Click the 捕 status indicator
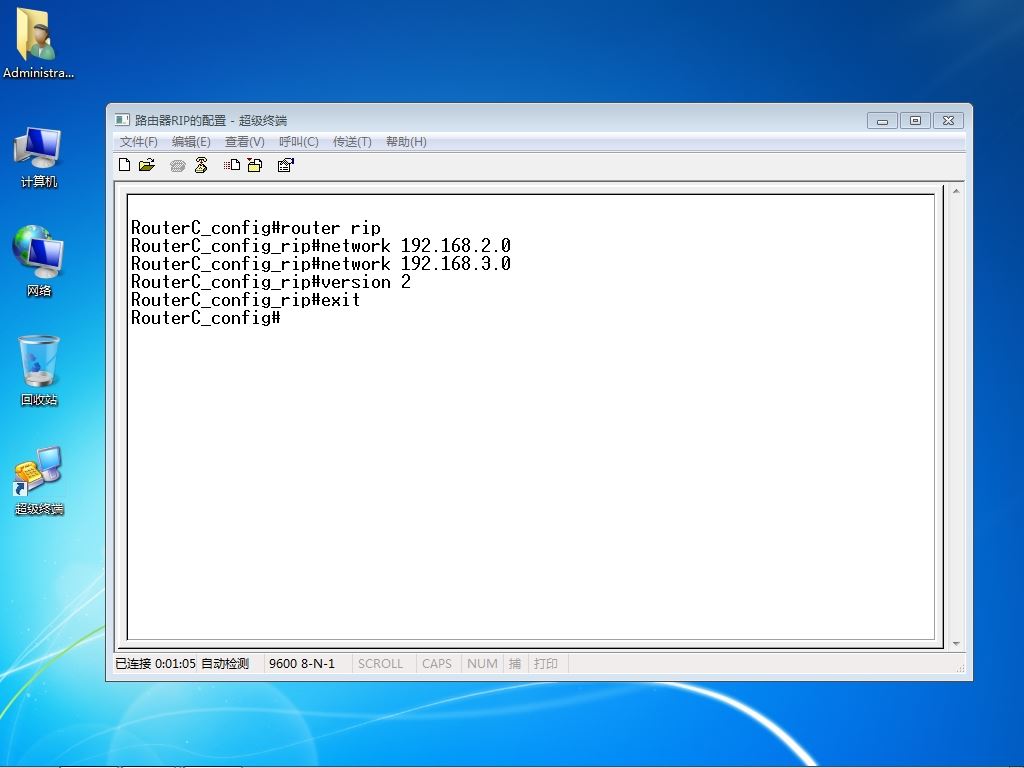Screen dimensions: 1024x768 515,664
